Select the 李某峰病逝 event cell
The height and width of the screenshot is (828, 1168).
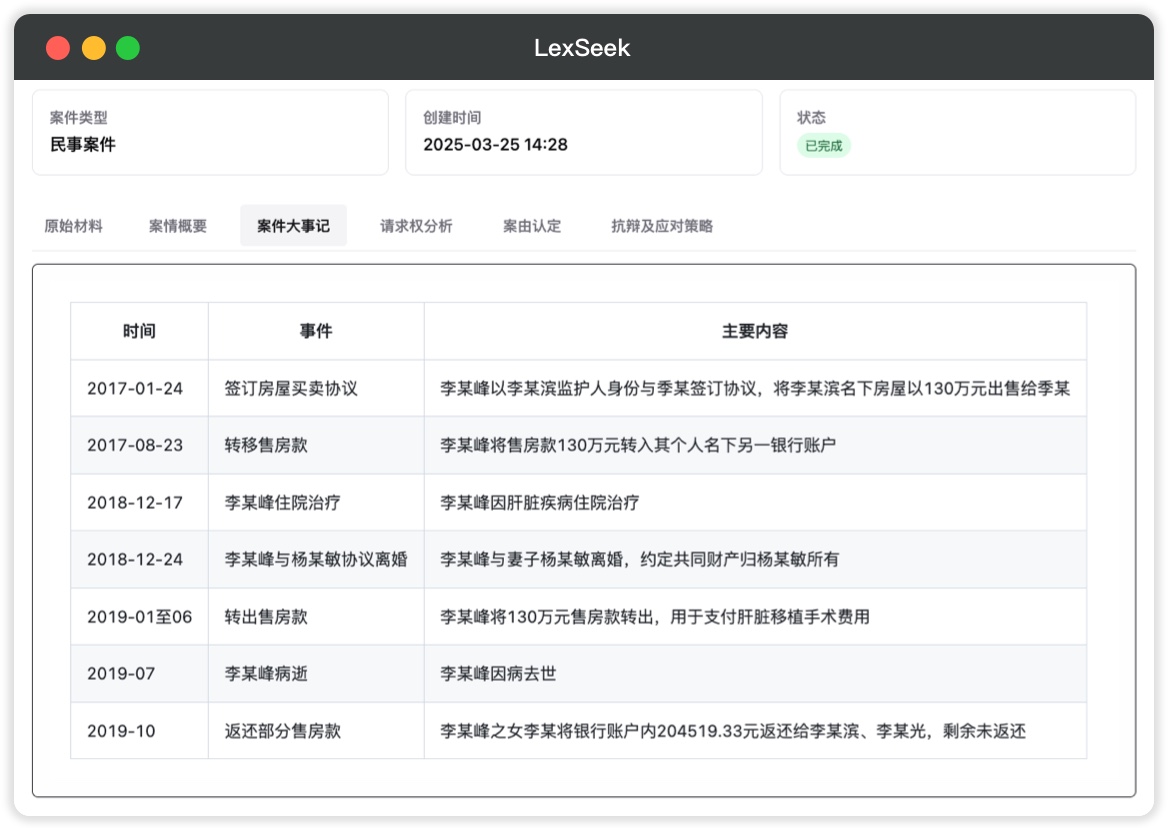(266, 674)
